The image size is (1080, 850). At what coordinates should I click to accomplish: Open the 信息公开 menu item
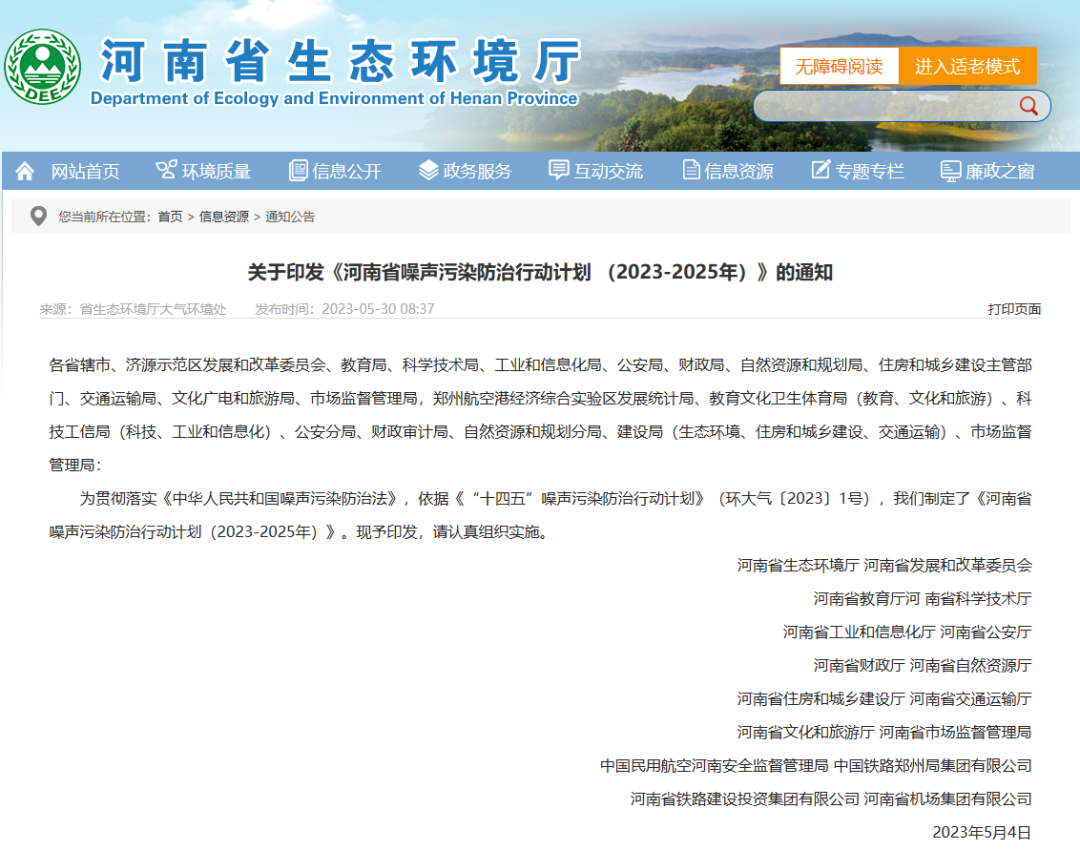[346, 171]
